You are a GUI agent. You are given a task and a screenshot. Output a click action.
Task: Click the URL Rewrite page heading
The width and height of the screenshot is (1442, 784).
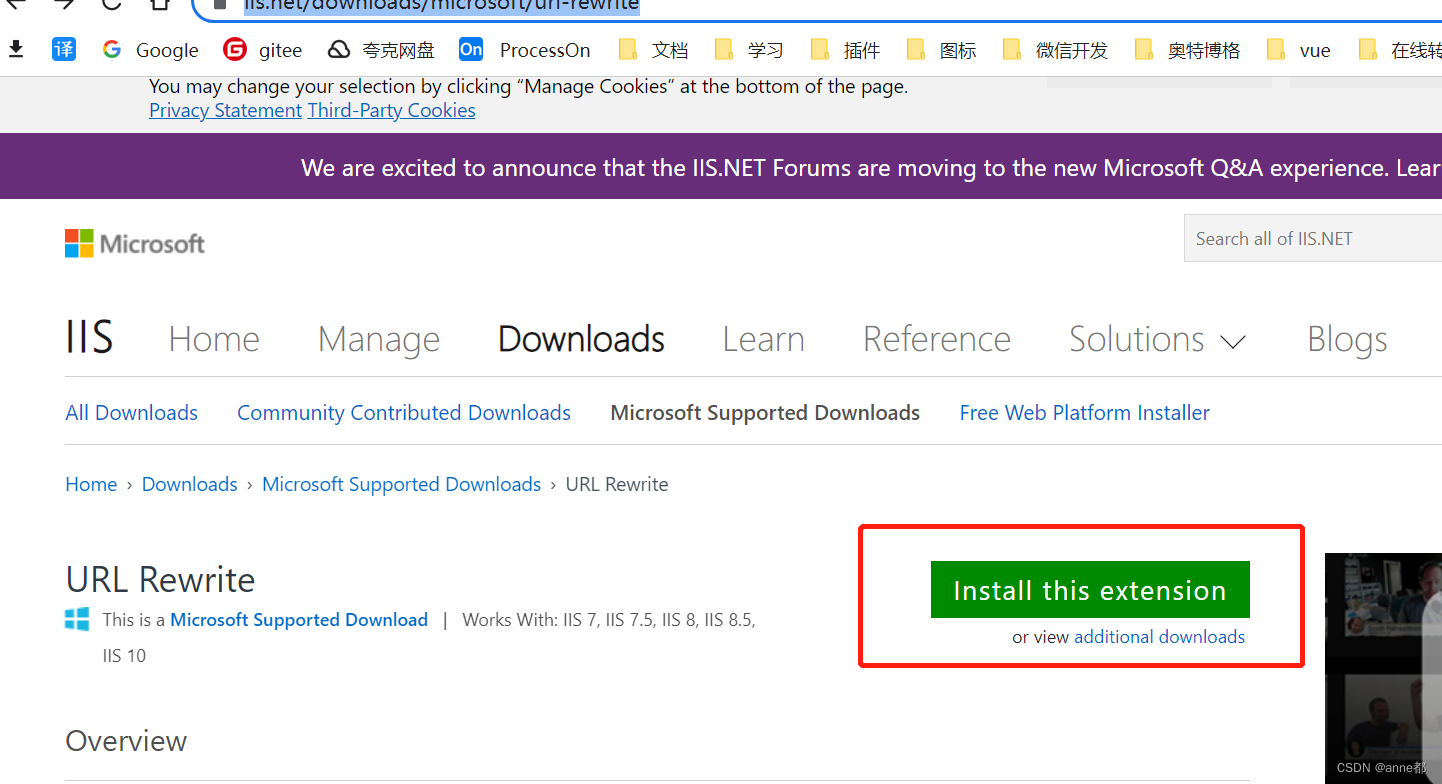(x=160, y=580)
